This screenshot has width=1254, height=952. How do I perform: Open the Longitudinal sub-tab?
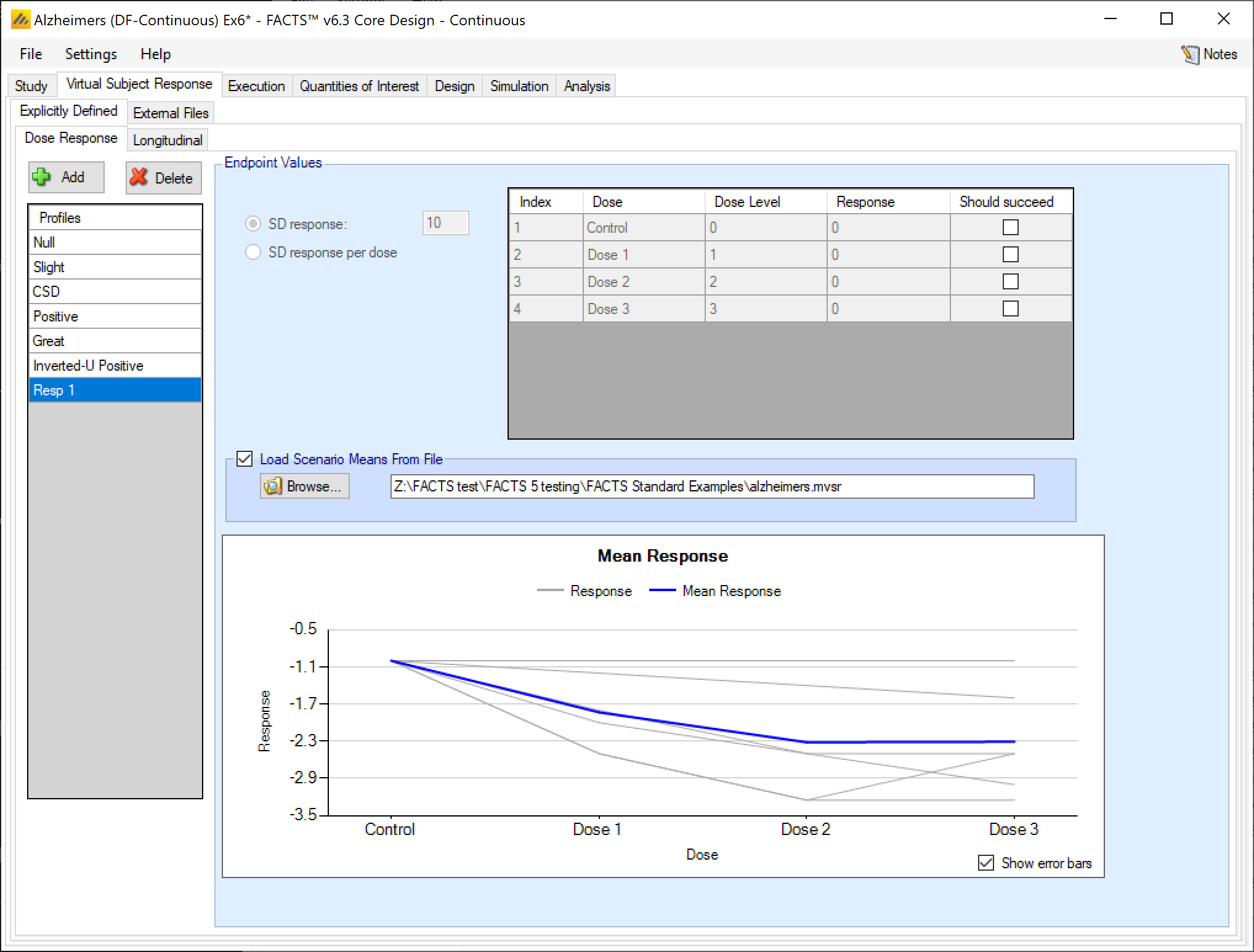point(168,140)
